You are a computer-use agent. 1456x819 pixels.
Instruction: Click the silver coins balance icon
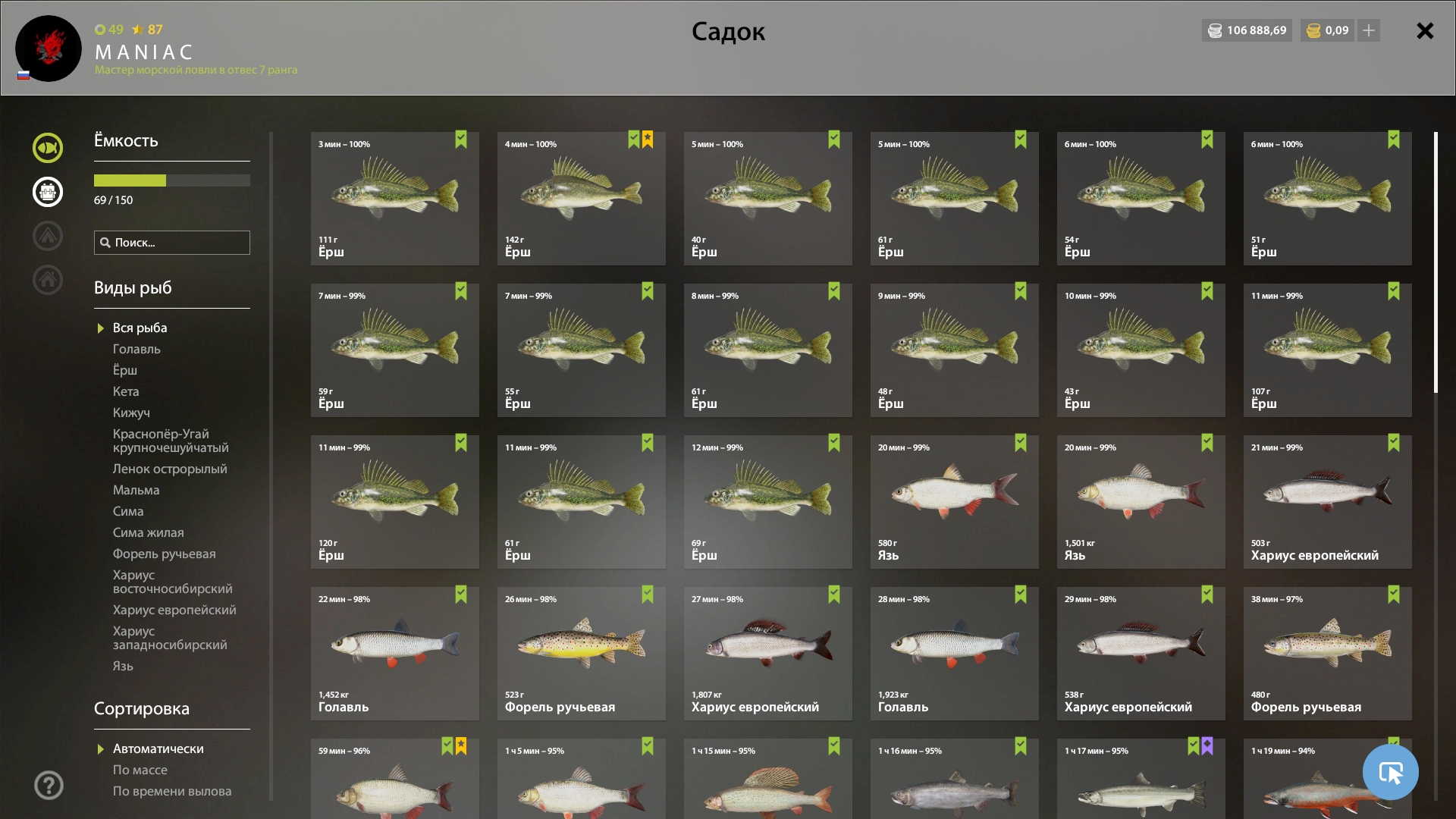1215,30
